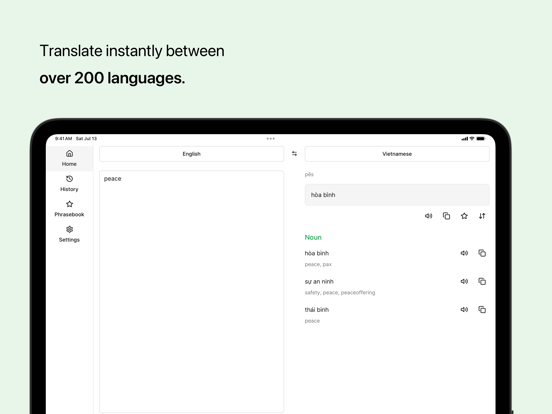552x414 pixels.
Task: Click the 'peace, pax' synonyms text
Action: (318, 264)
